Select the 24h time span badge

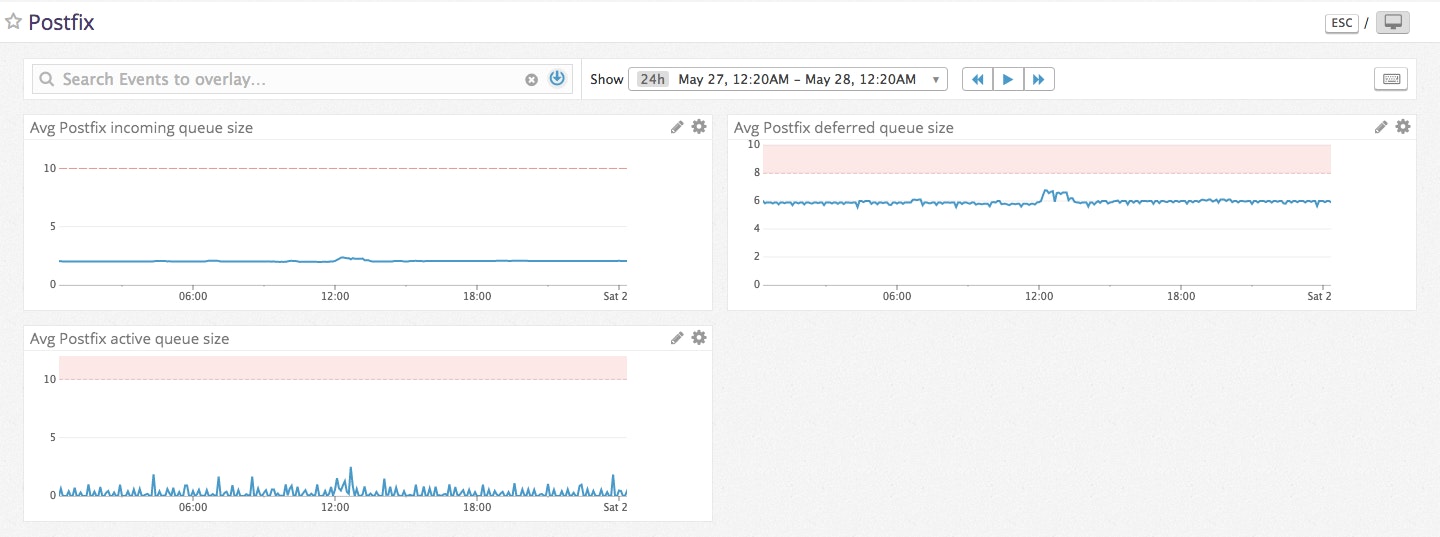(x=652, y=79)
